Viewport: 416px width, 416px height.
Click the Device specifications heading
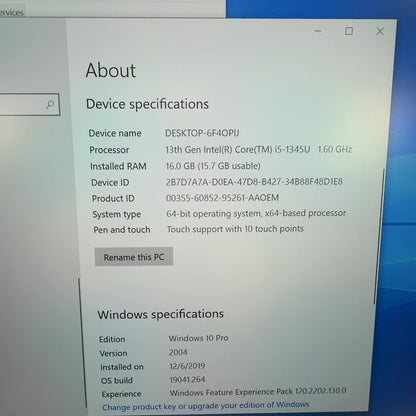(147, 104)
